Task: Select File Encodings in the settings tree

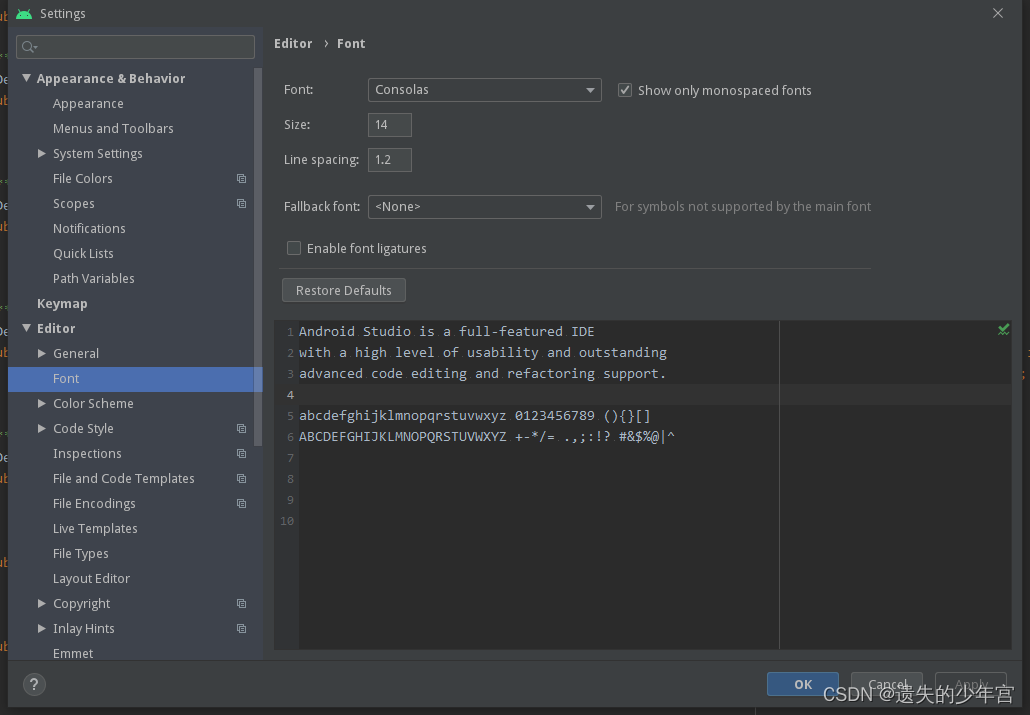Action: [x=94, y=503]
